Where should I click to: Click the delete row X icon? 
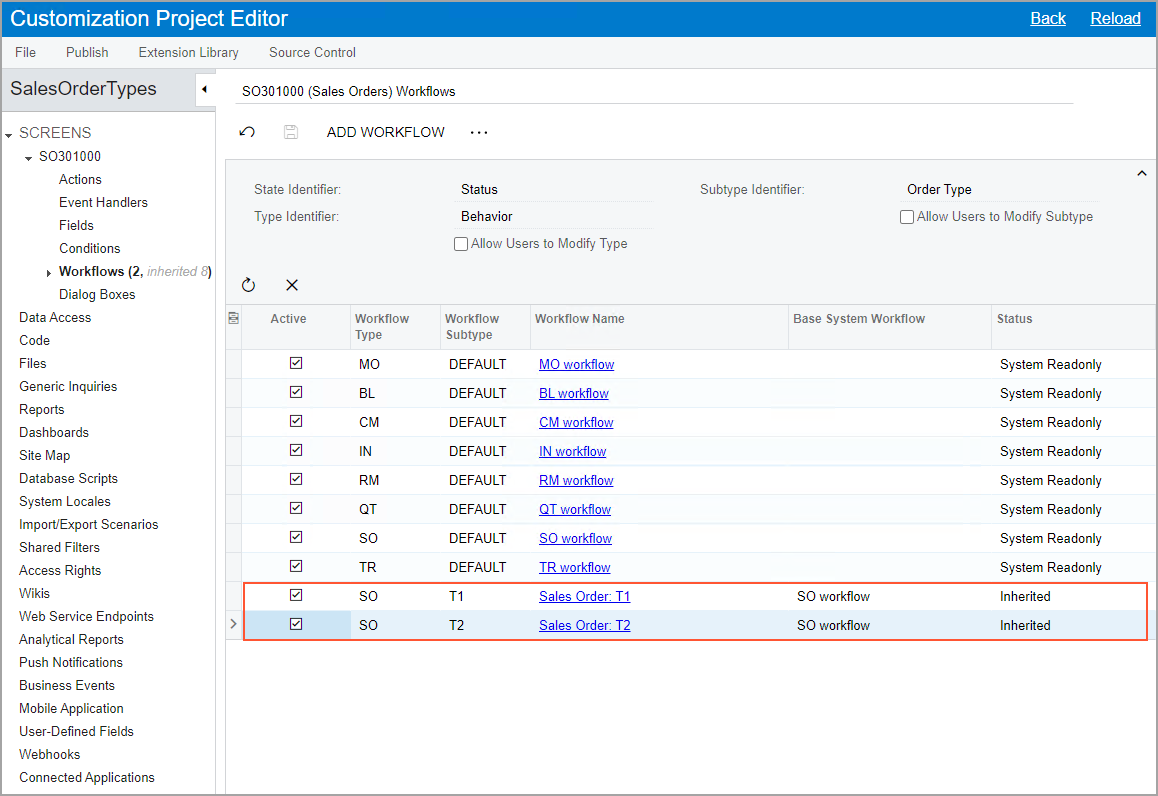tap(292, 285)
